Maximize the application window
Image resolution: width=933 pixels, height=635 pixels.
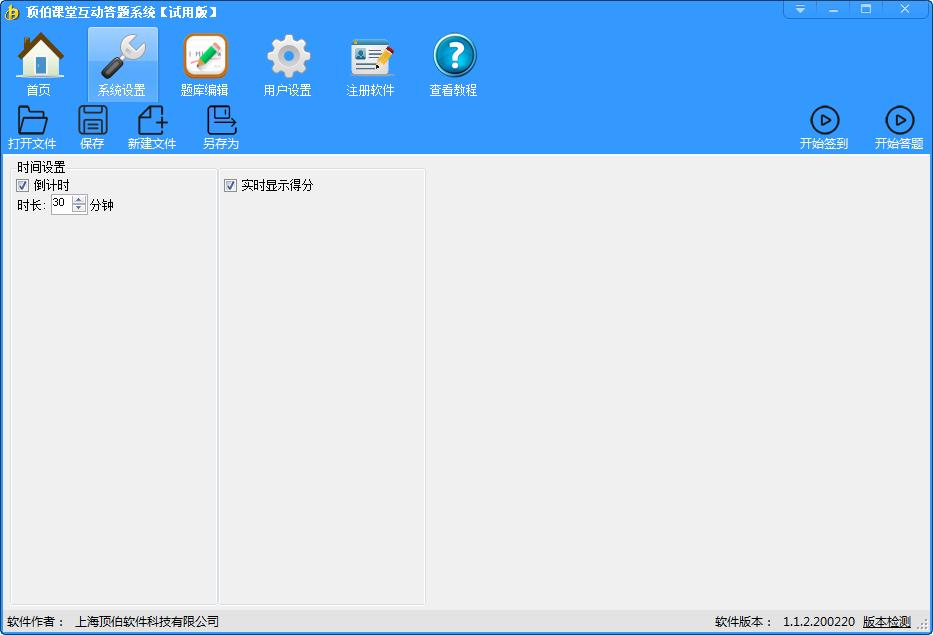866,10
